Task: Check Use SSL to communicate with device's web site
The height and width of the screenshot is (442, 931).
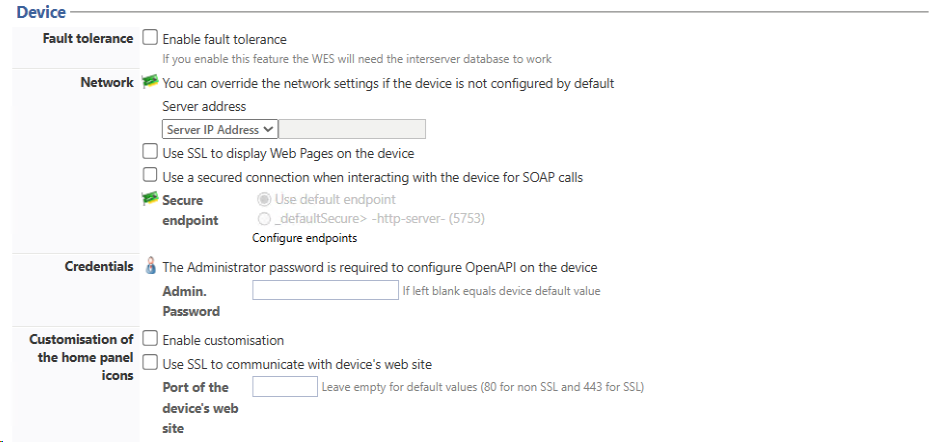Action: [150, 363]
